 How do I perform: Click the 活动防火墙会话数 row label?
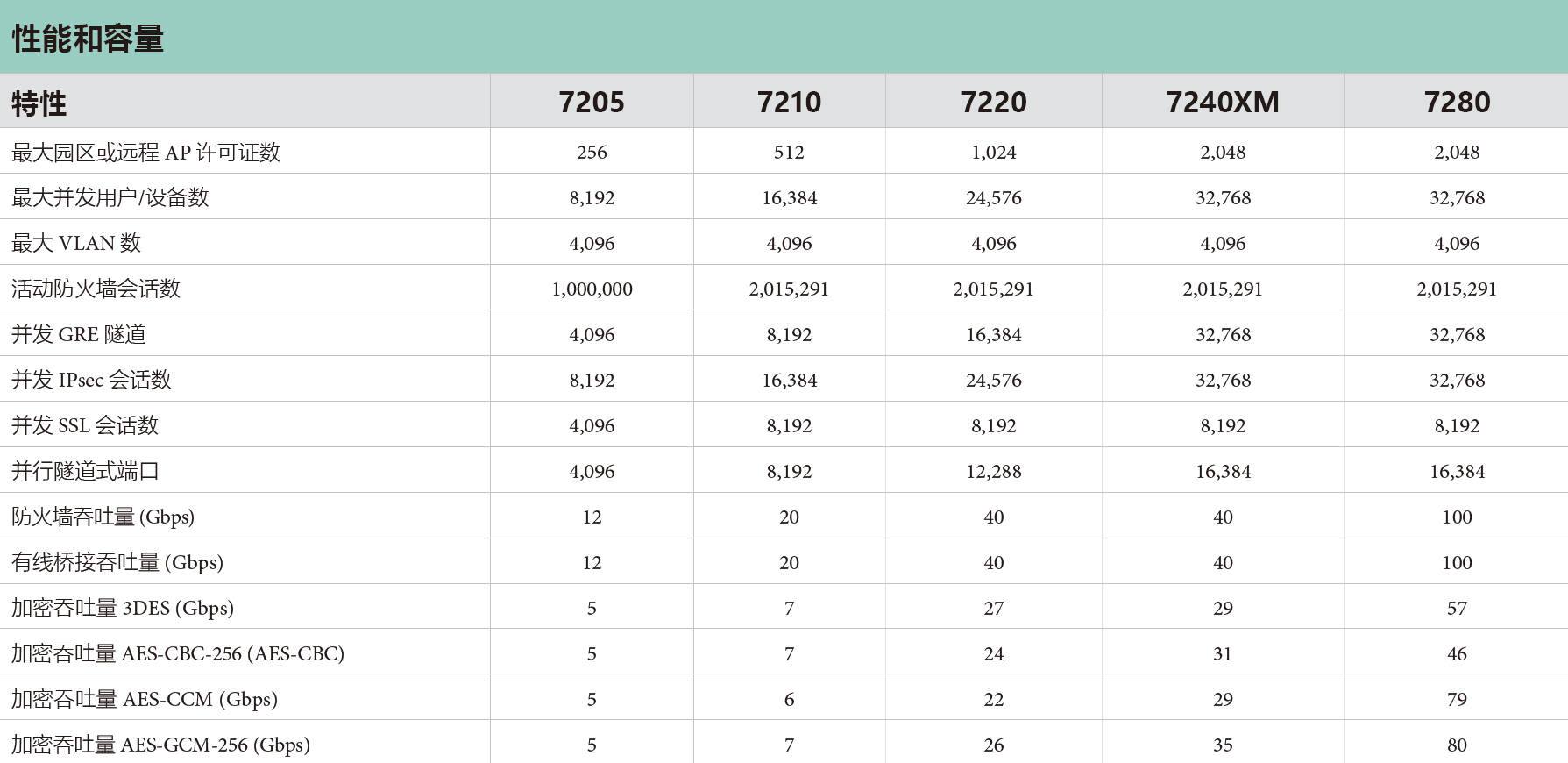point(96,289)
